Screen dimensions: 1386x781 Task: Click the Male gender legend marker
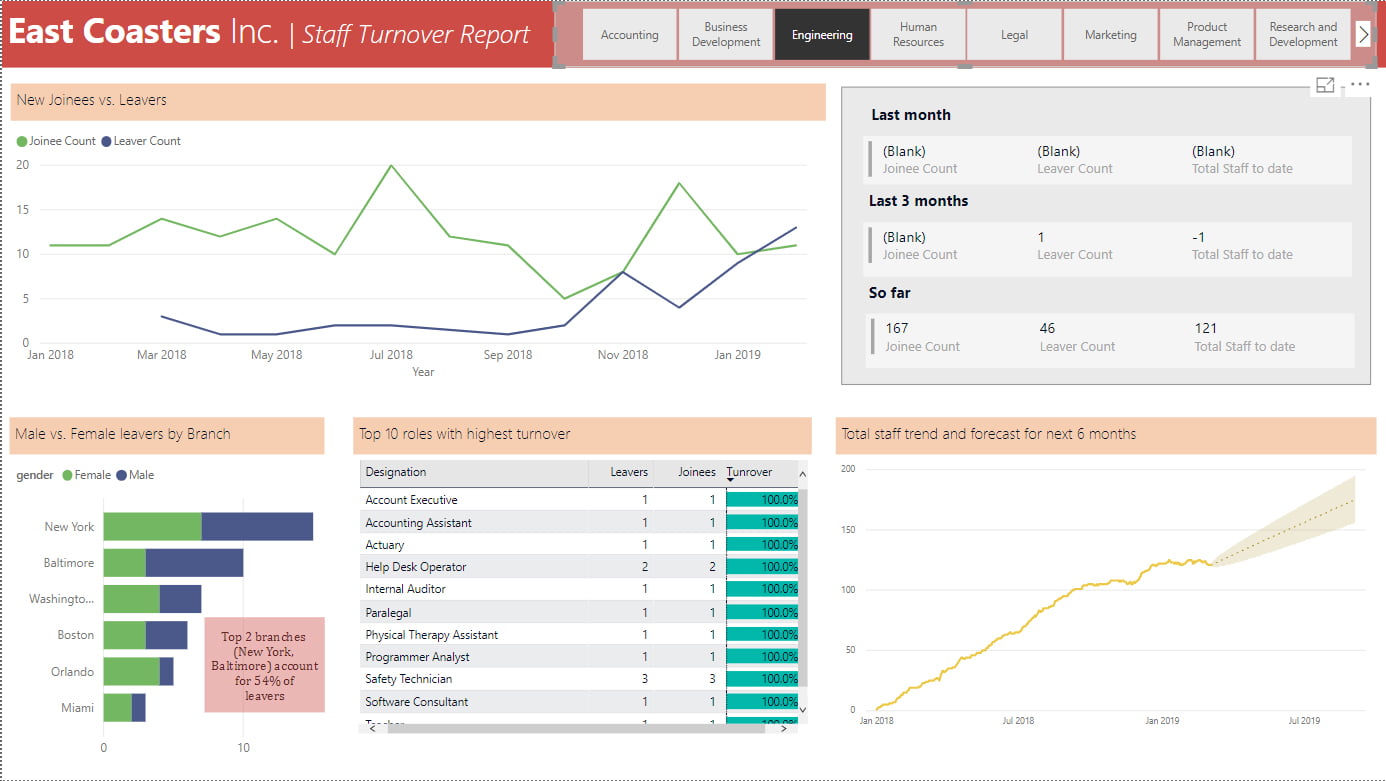coord(122,475)
